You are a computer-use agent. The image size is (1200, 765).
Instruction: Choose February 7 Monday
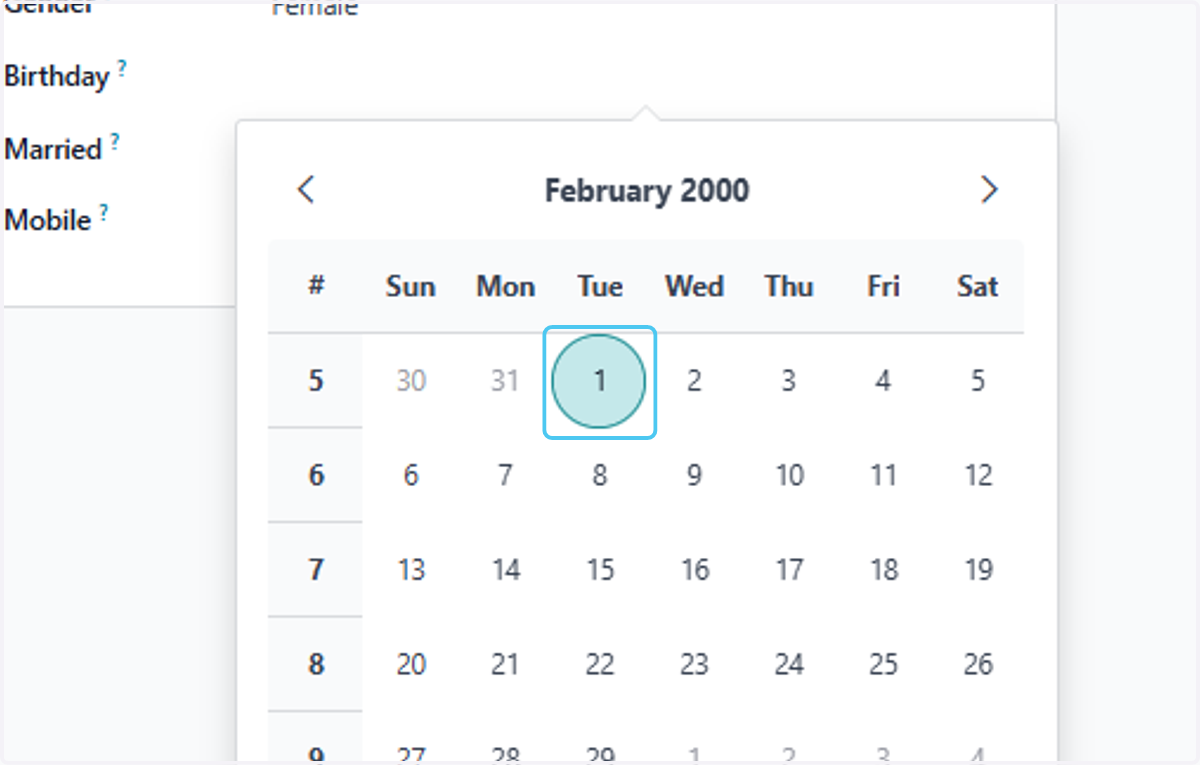coord(506,475)
